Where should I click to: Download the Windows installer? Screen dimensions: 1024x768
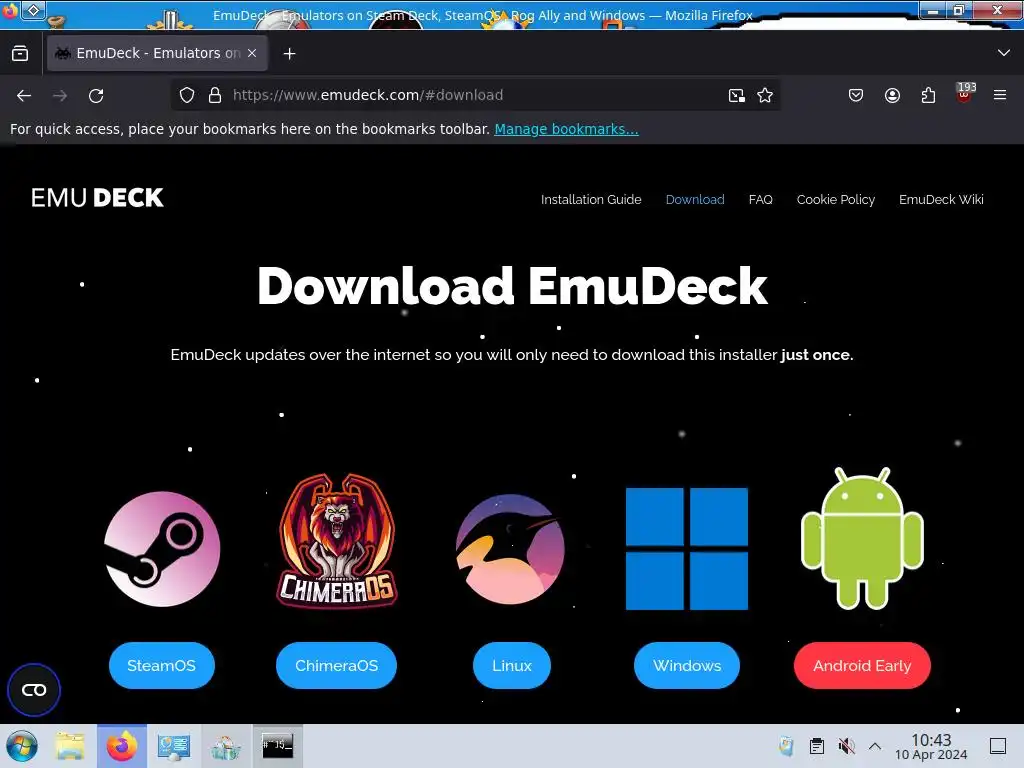687,665
